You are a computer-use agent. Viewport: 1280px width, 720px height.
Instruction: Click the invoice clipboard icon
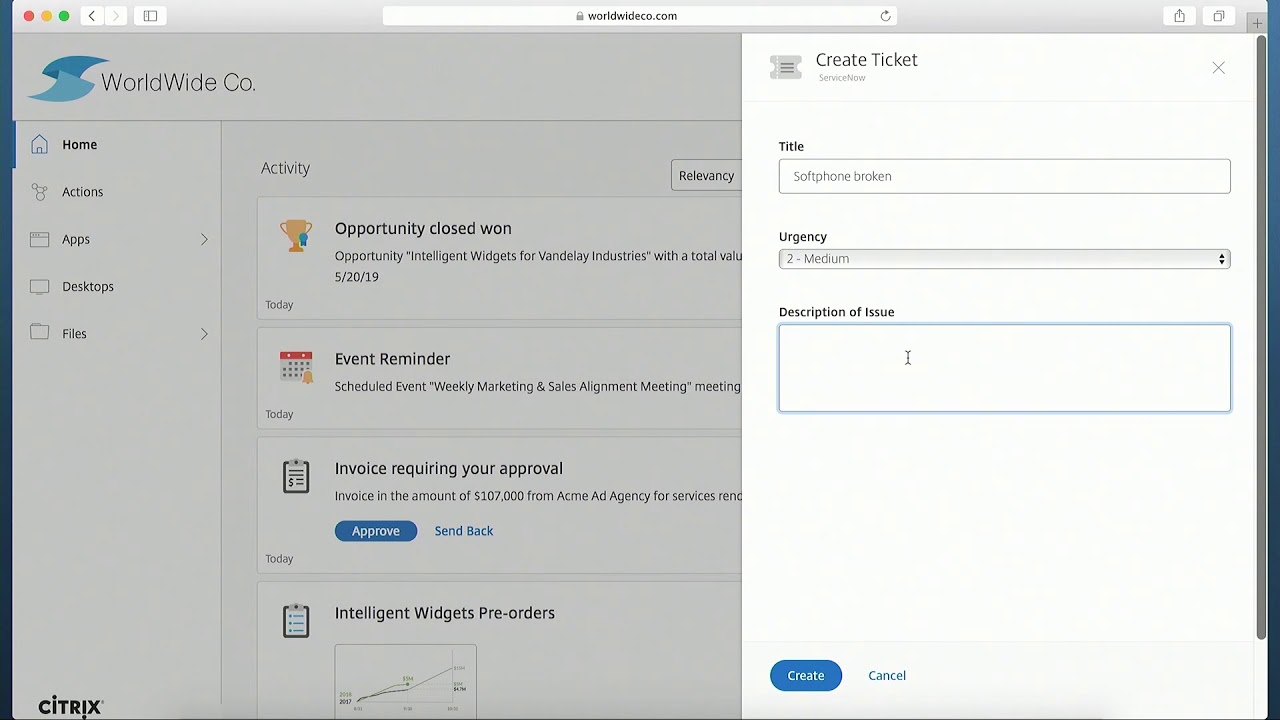296,477
